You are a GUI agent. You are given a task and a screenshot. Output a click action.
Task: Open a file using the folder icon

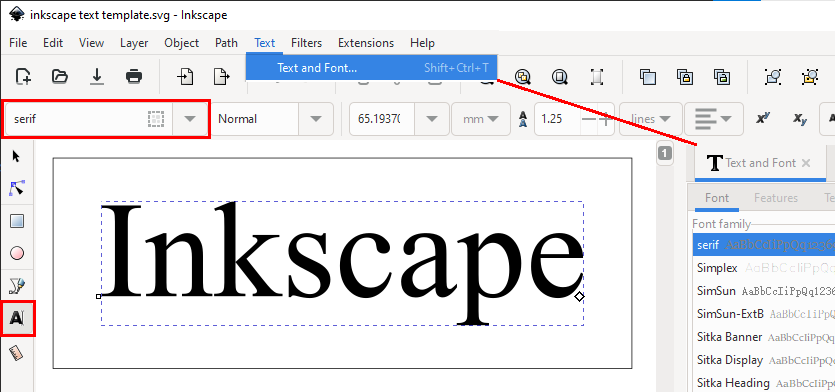60,77
